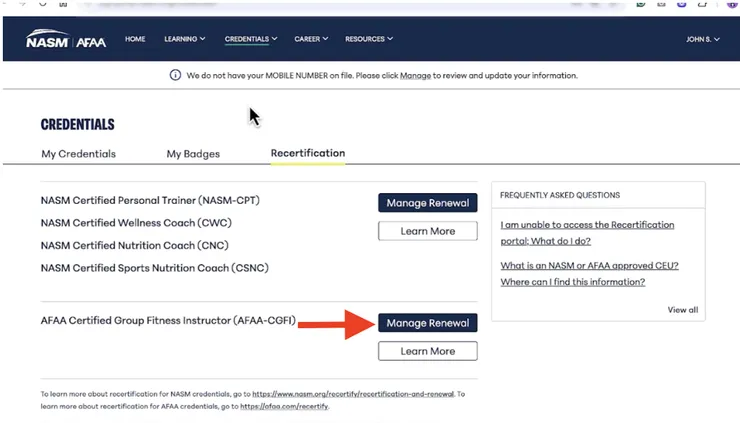Switch to the My Badges tab

click(193, 154)
